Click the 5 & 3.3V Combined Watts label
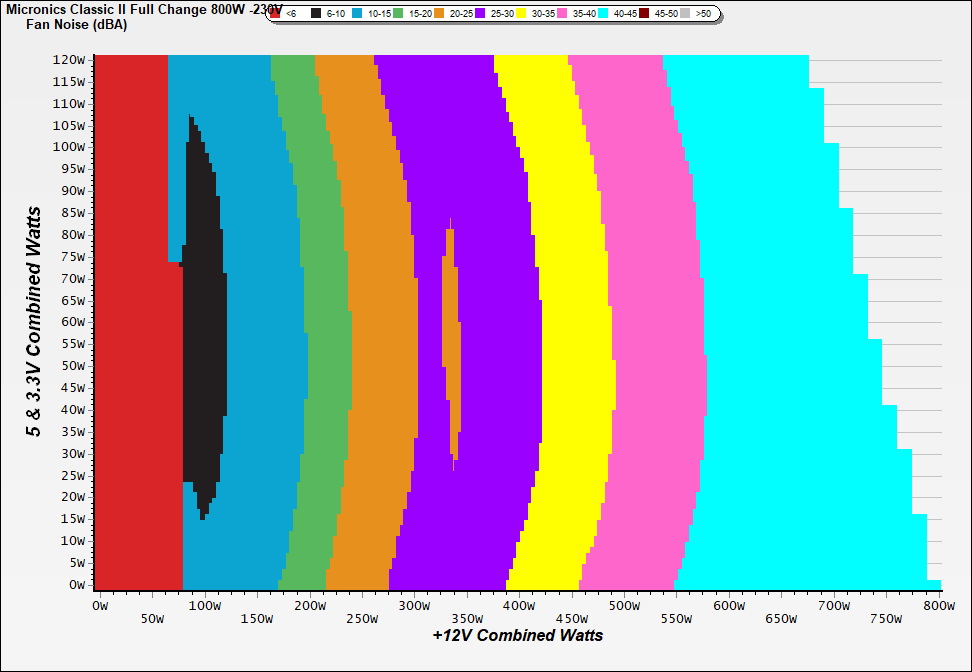The width and height of the screenshot is (972, 672). click(35, 321)
